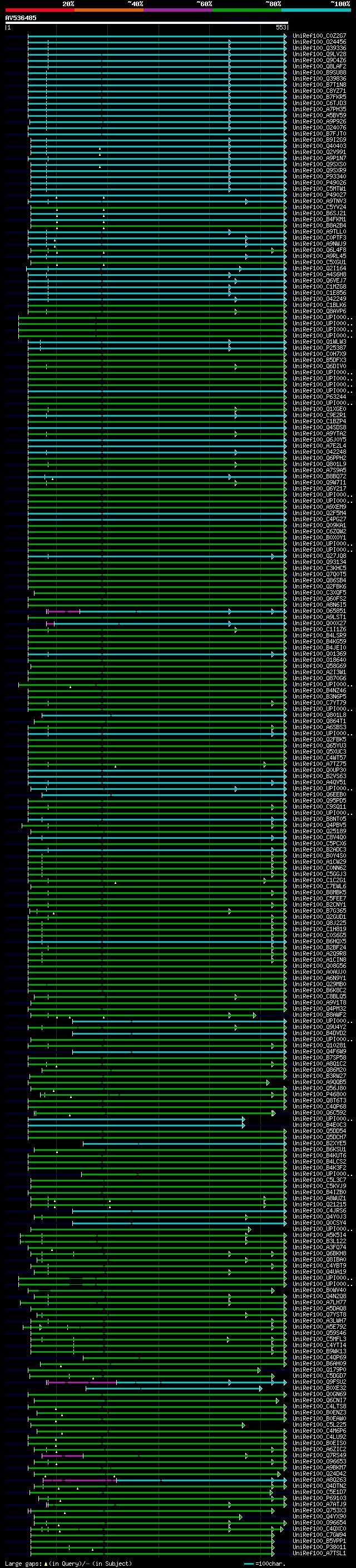Select label UniRef100_Q8AVP6
The image size is (356, 1568).
(x=319, y=311)
